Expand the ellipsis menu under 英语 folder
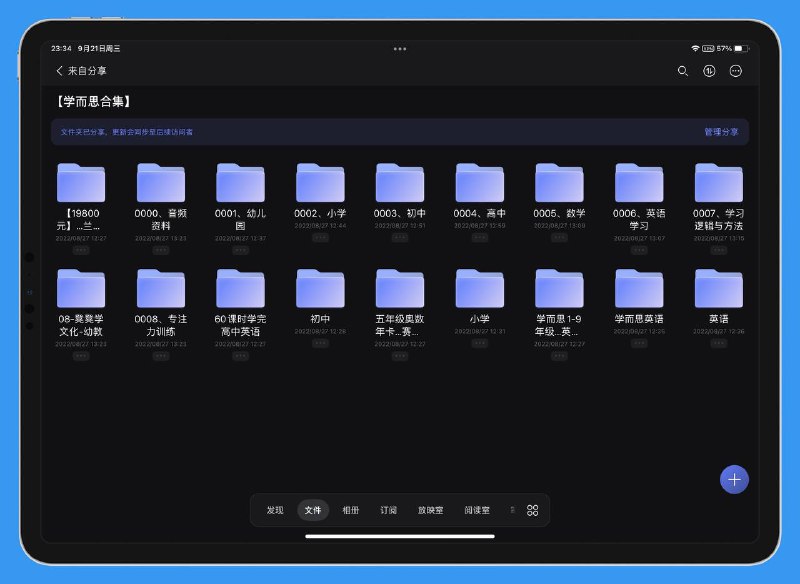Viewport: 800px width, 584px height. point(719,343)
